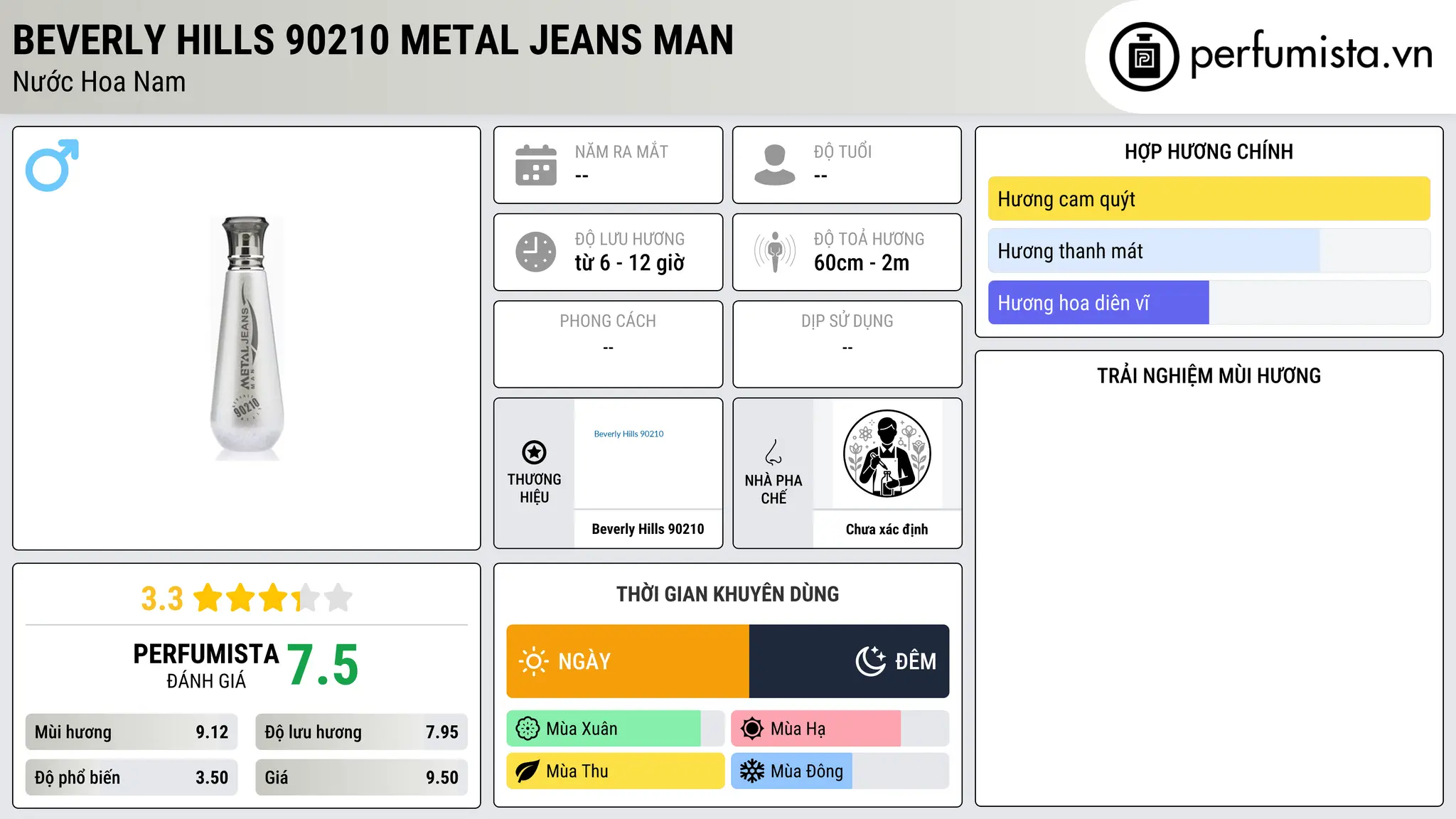Click the partially filled fourth star
This screenshot has width=1456, height=819.
tap(306, 597)
